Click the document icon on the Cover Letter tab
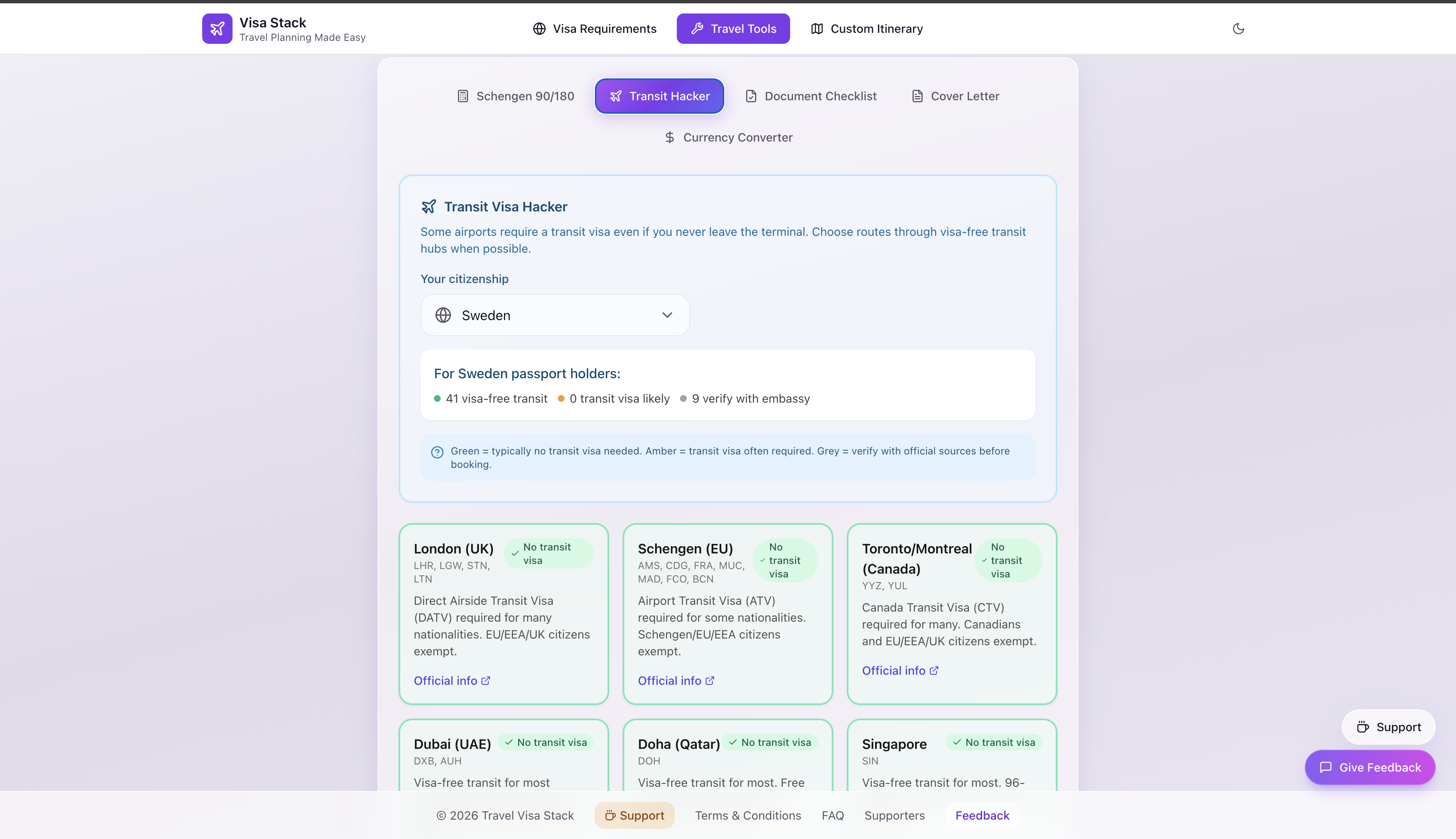 click(917, 96)
